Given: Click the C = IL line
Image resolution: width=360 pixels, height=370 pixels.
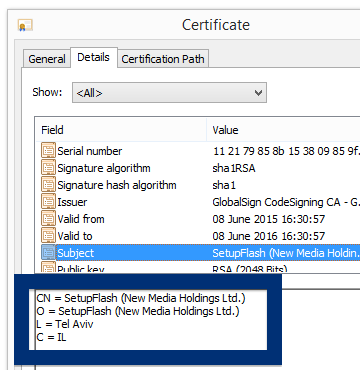Looking at the screenshot, I should point(51,337).
